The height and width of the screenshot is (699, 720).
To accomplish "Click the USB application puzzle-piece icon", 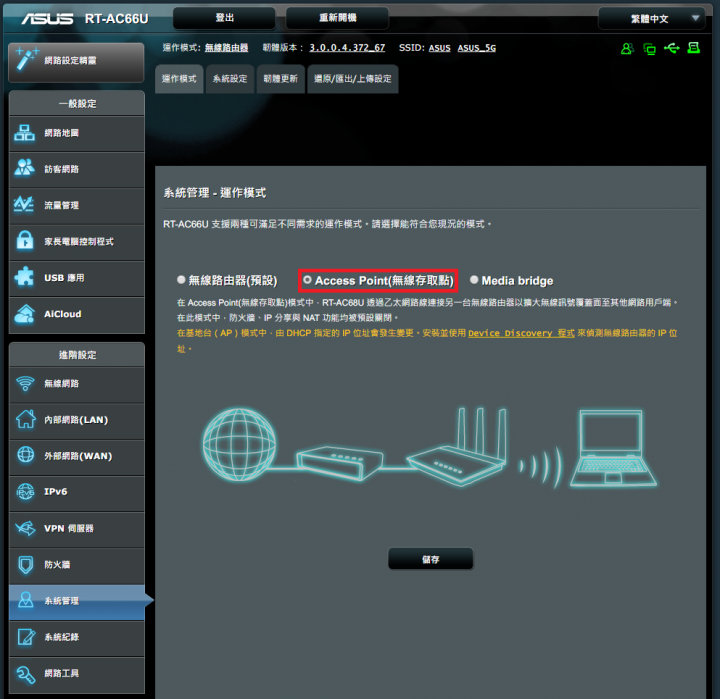I will click(24, 277).
